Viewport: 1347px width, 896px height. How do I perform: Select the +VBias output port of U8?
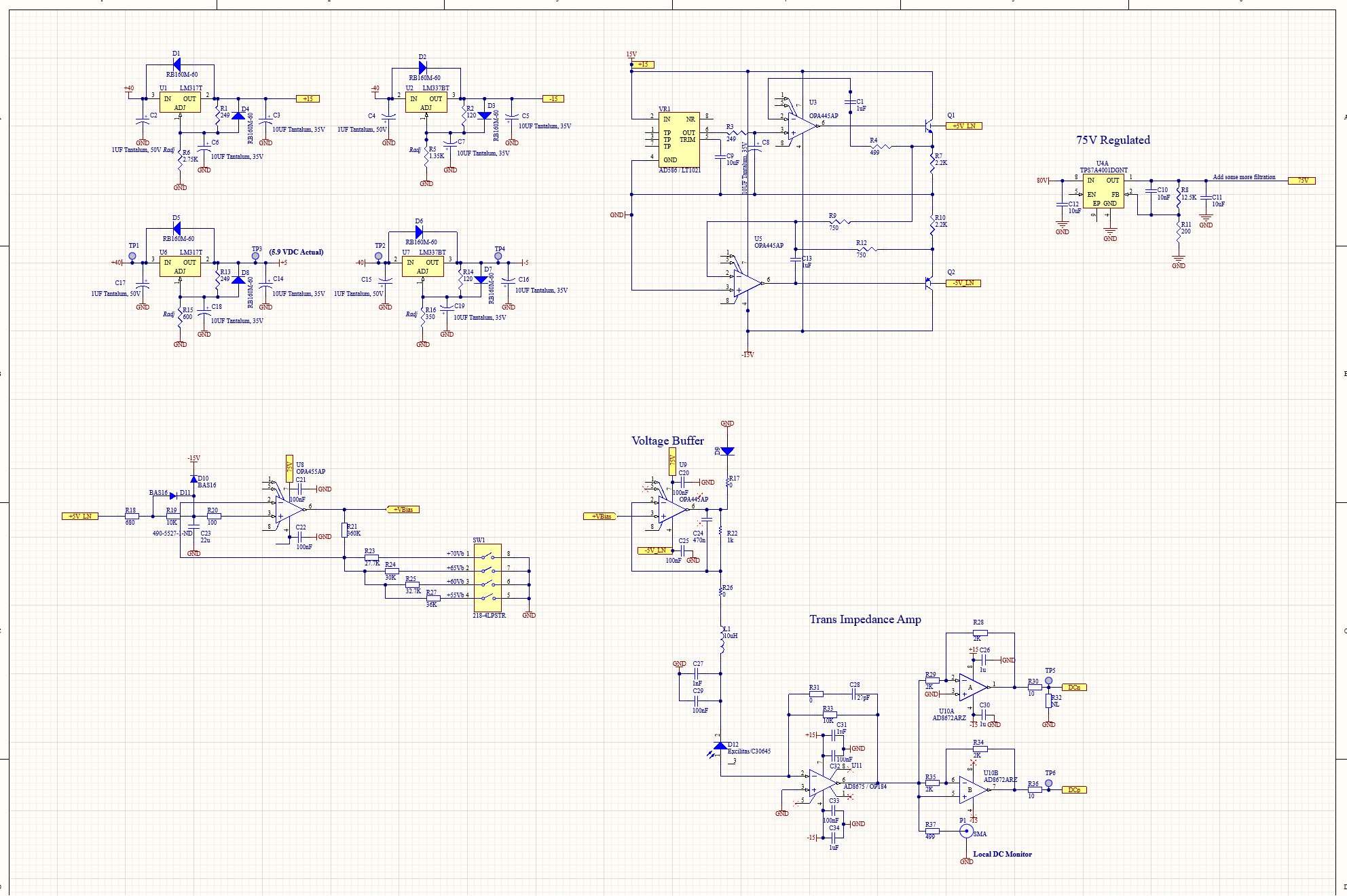pyautogui.click(x=403, y=510)
